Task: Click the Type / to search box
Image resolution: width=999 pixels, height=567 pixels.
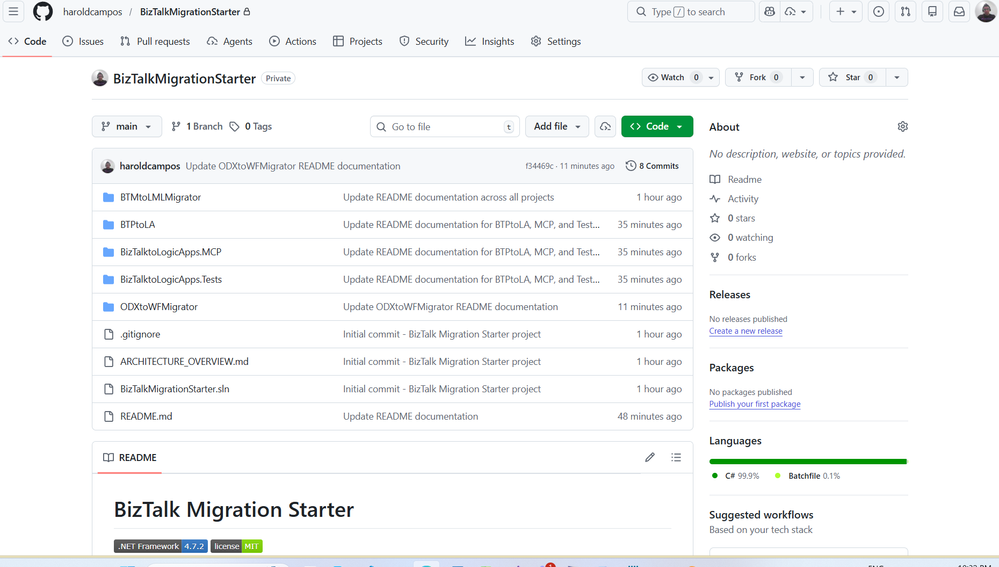Action: pyautogui.click(x=691, y=11)
